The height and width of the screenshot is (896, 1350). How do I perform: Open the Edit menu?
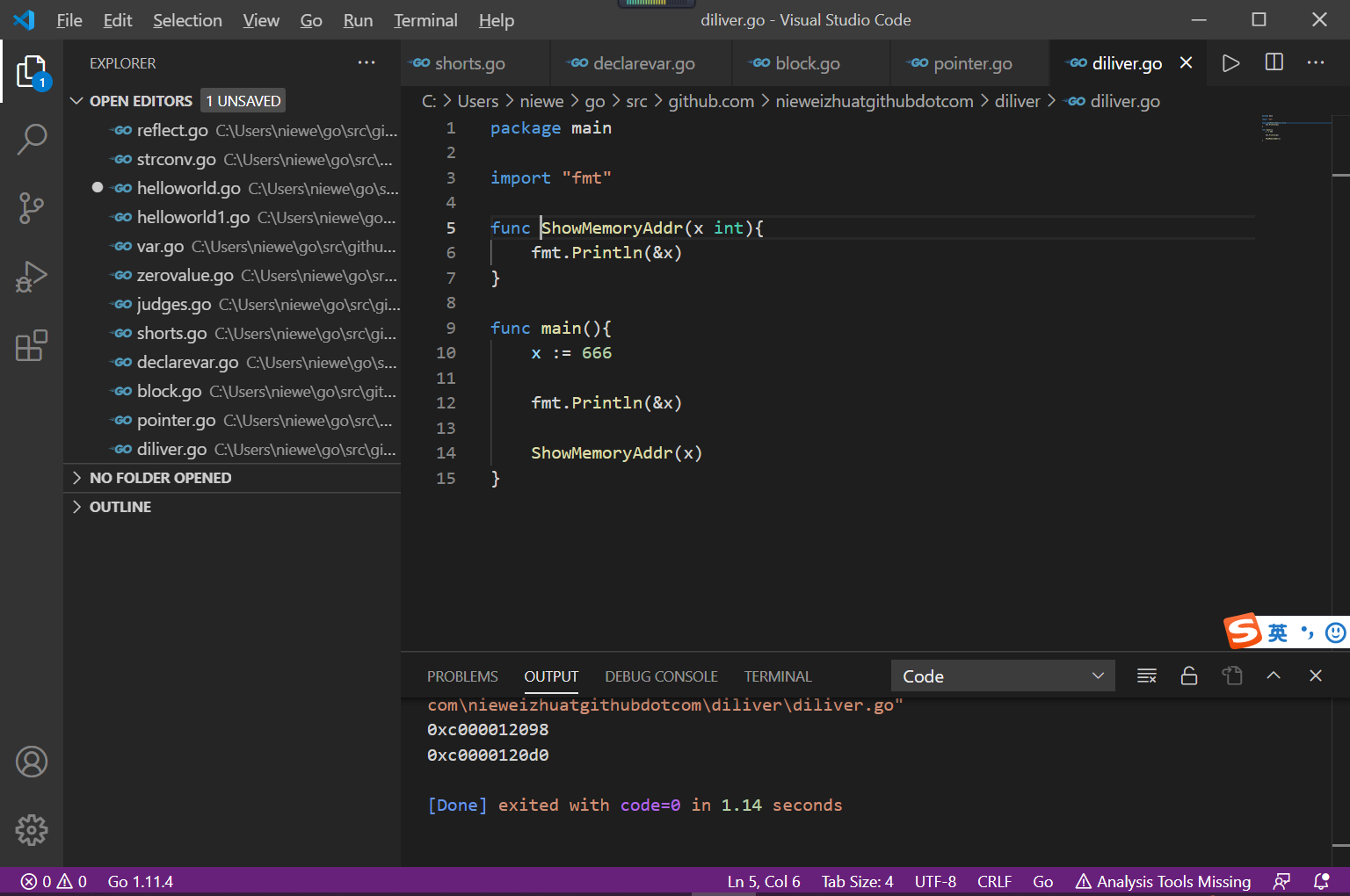[x=118, y=20]
